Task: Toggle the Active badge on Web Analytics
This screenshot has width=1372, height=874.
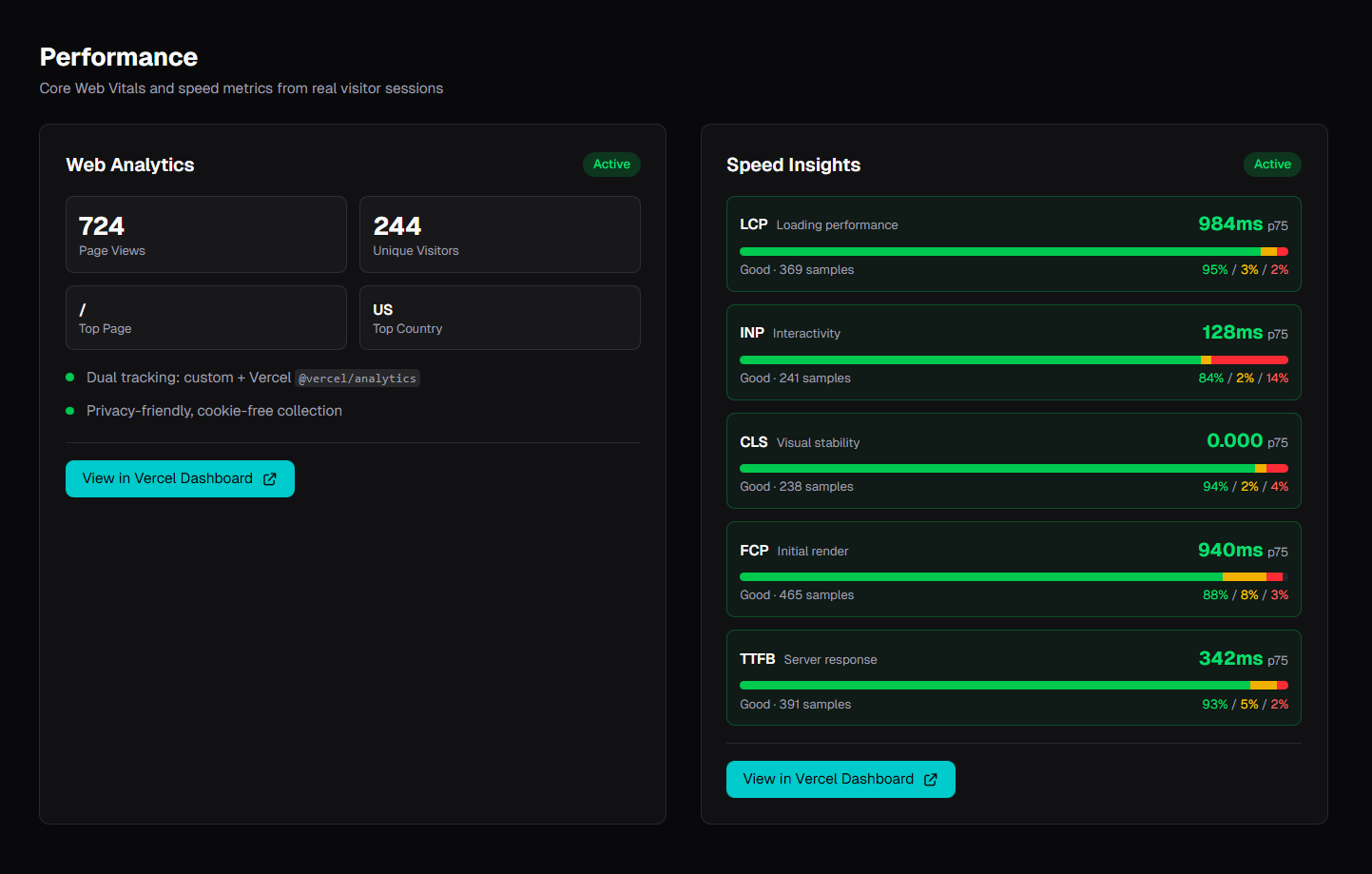Action: click(x=611, y=164)
